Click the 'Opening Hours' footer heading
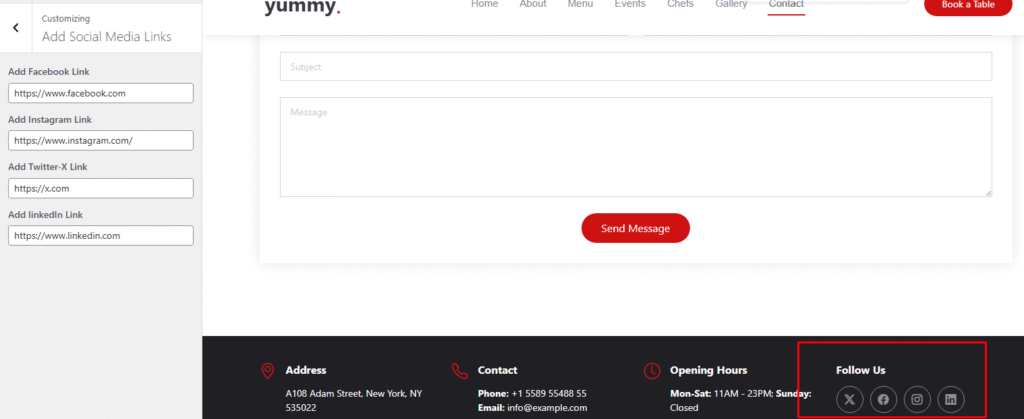The image size is (1024, 419). coord(709,370)
